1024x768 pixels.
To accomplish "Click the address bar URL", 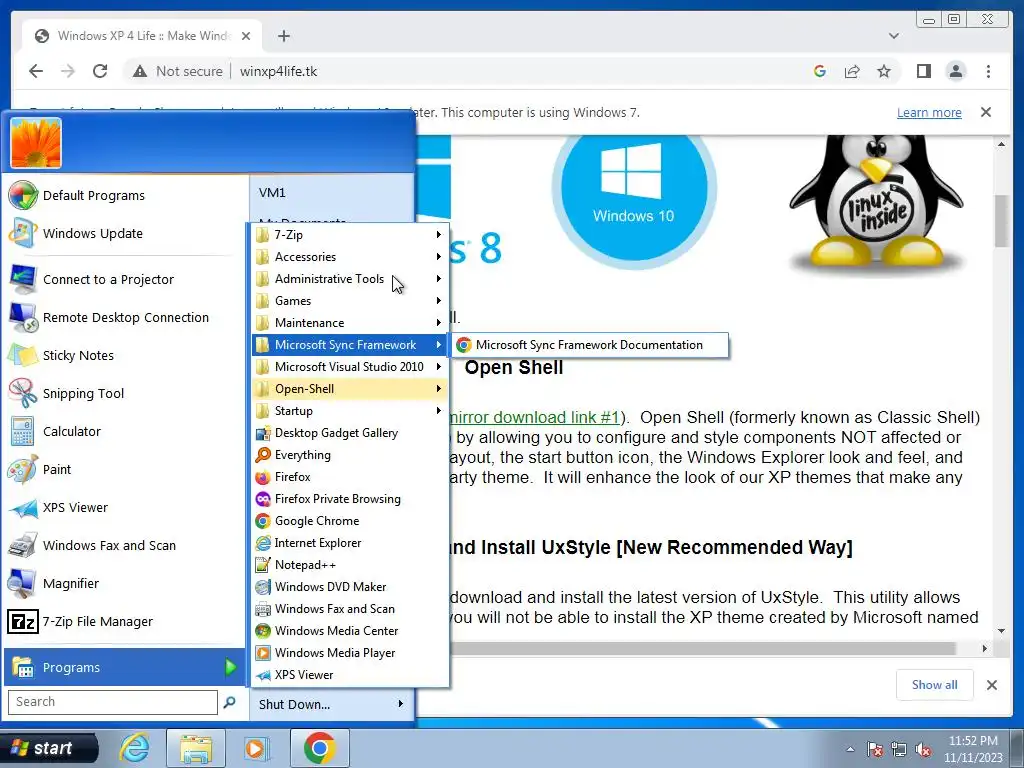I will point(278,71).
